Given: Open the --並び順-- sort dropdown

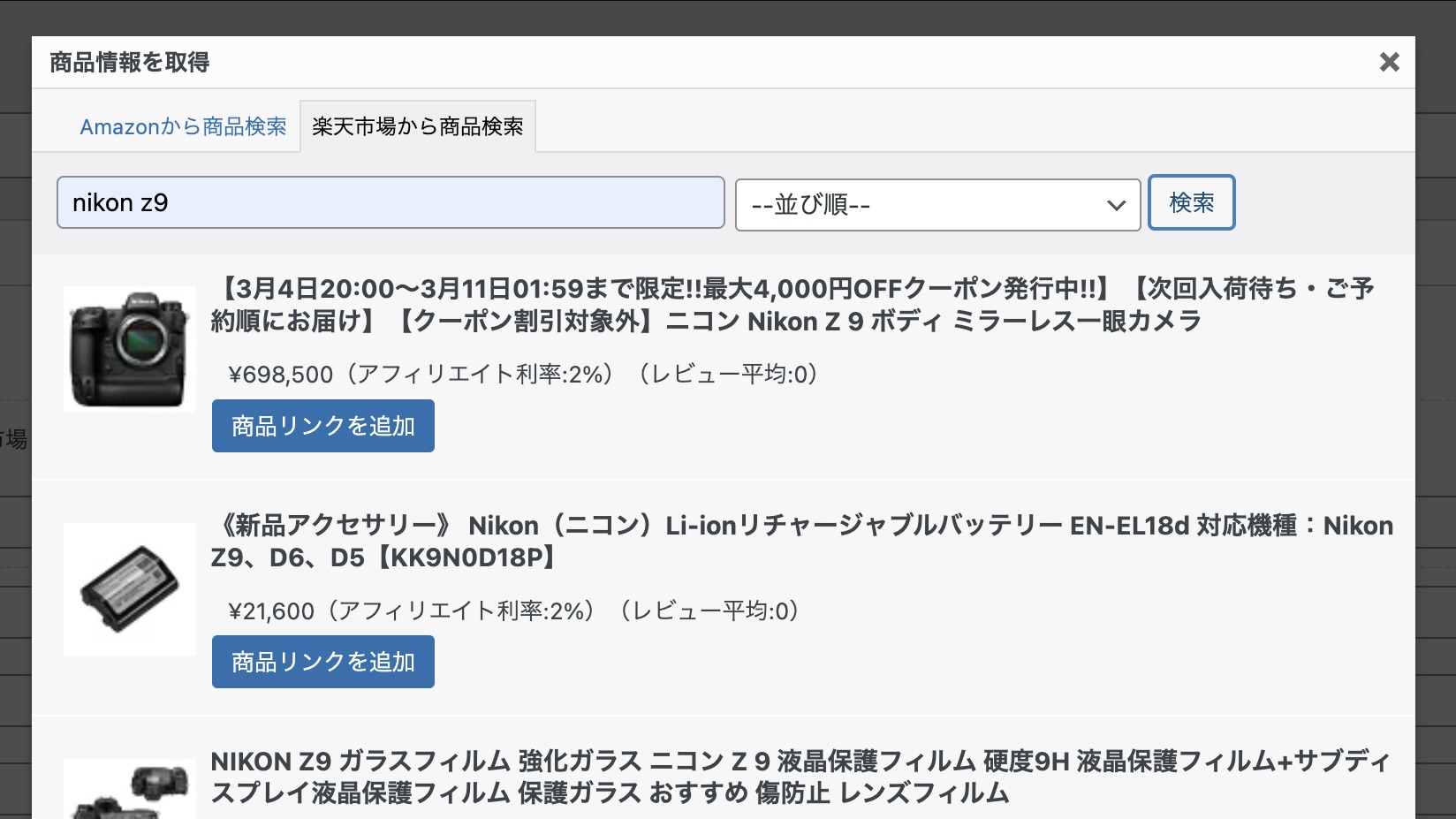Looking at the screenshot, I should click(x=937, y=205).
